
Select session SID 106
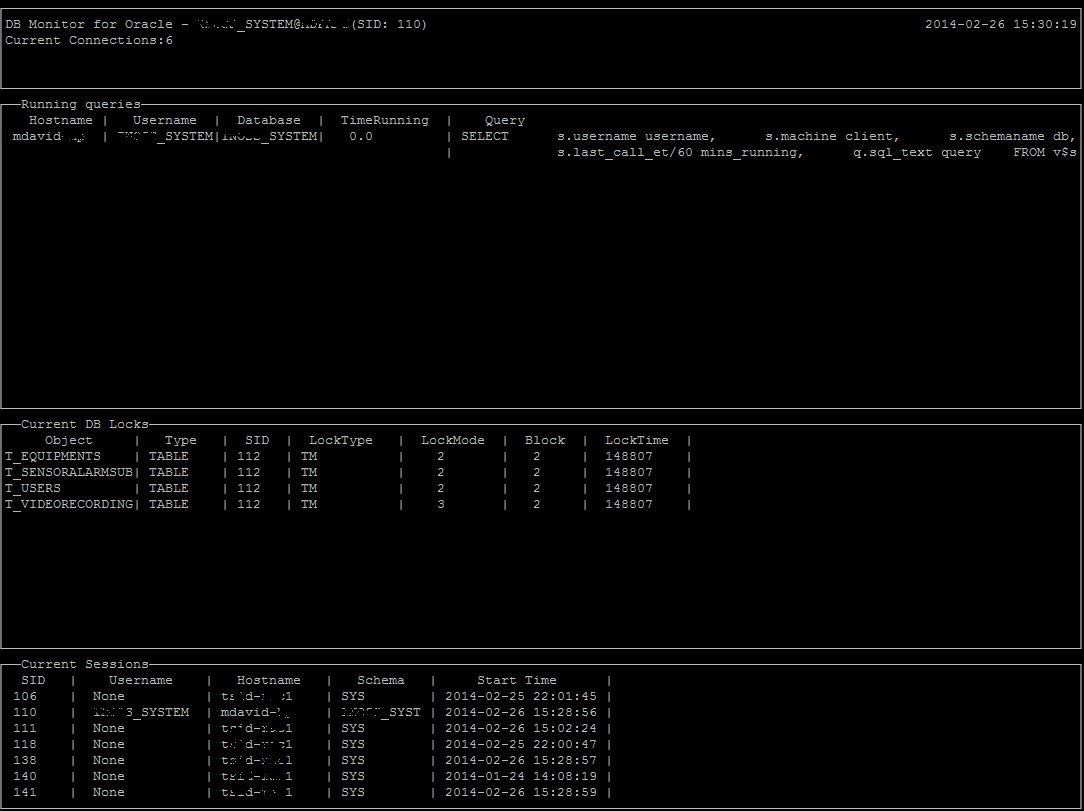(25, 696)
